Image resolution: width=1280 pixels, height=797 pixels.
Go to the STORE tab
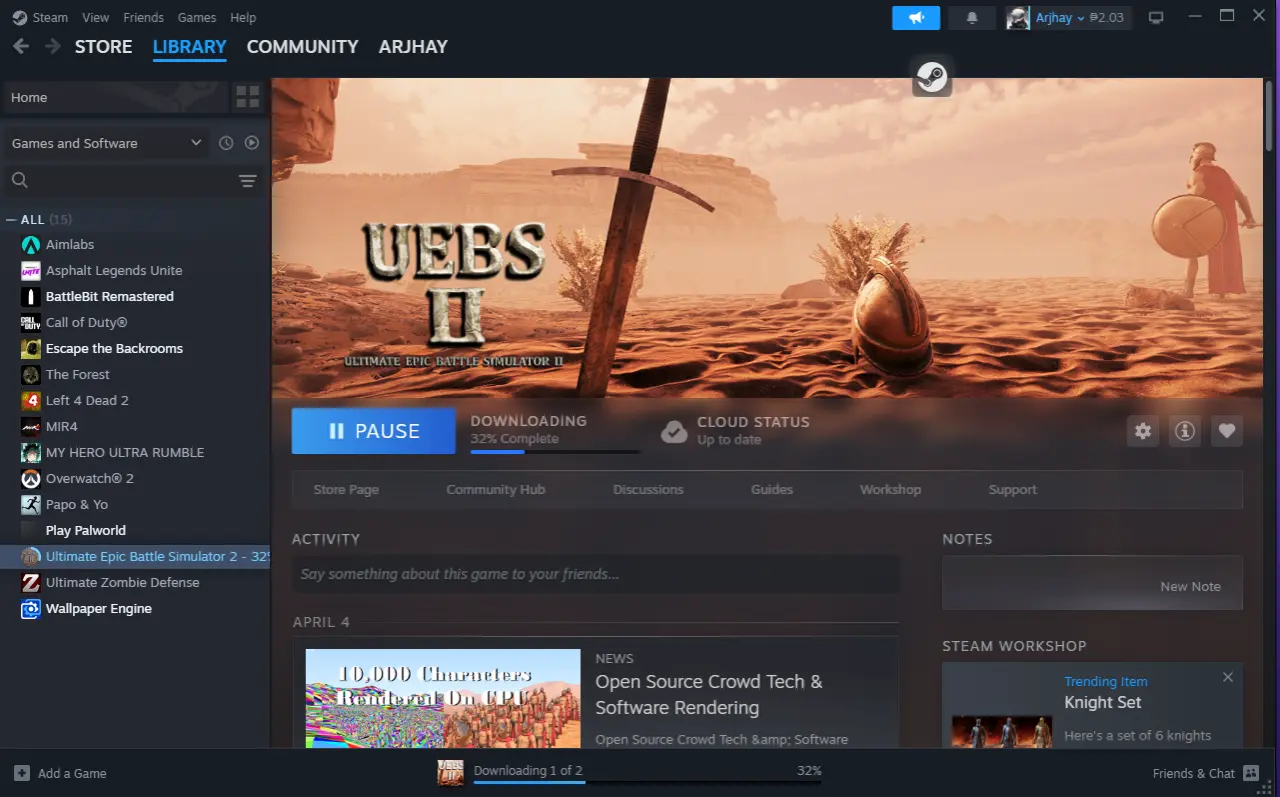tap(103, 47)
